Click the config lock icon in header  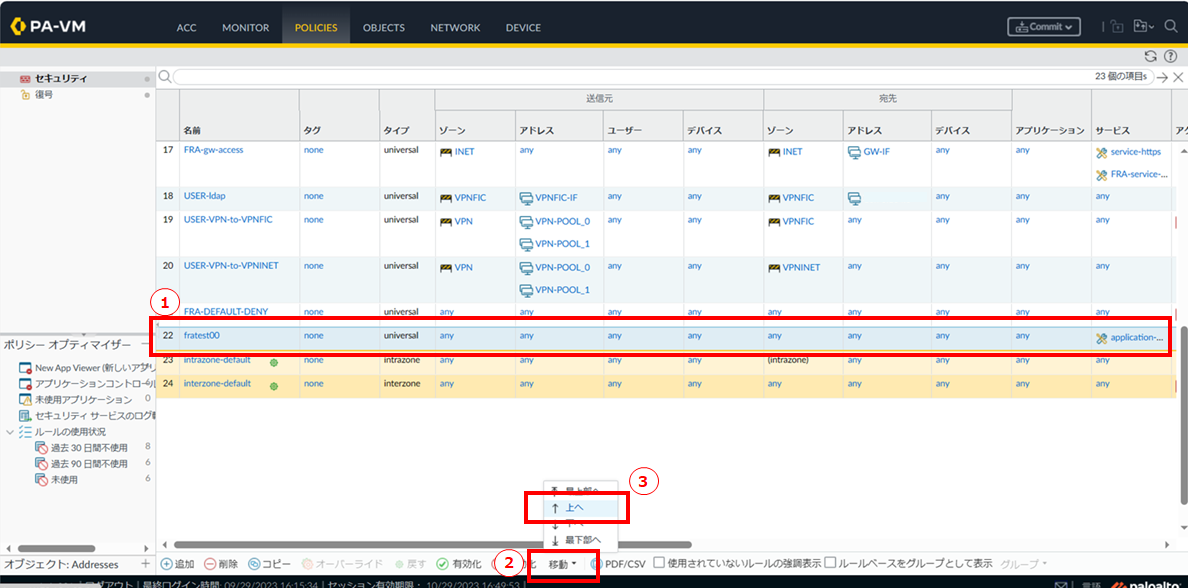[1117, 27]
